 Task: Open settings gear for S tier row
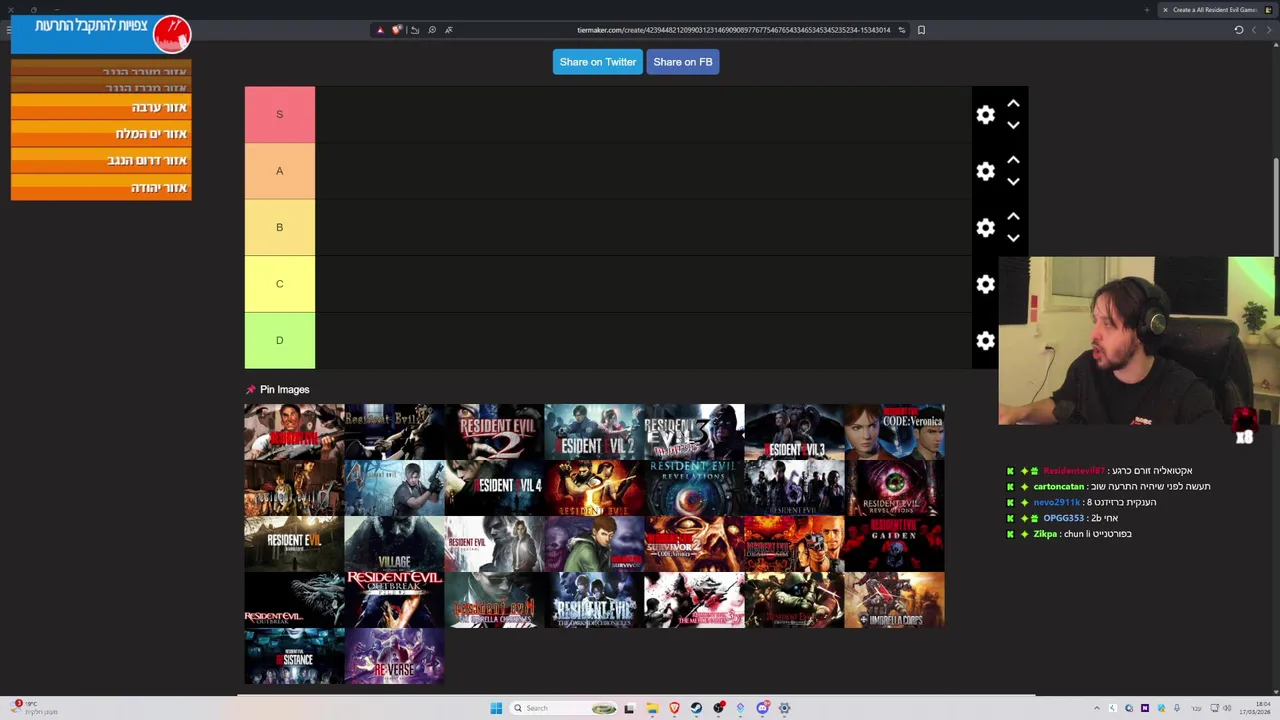985,115
